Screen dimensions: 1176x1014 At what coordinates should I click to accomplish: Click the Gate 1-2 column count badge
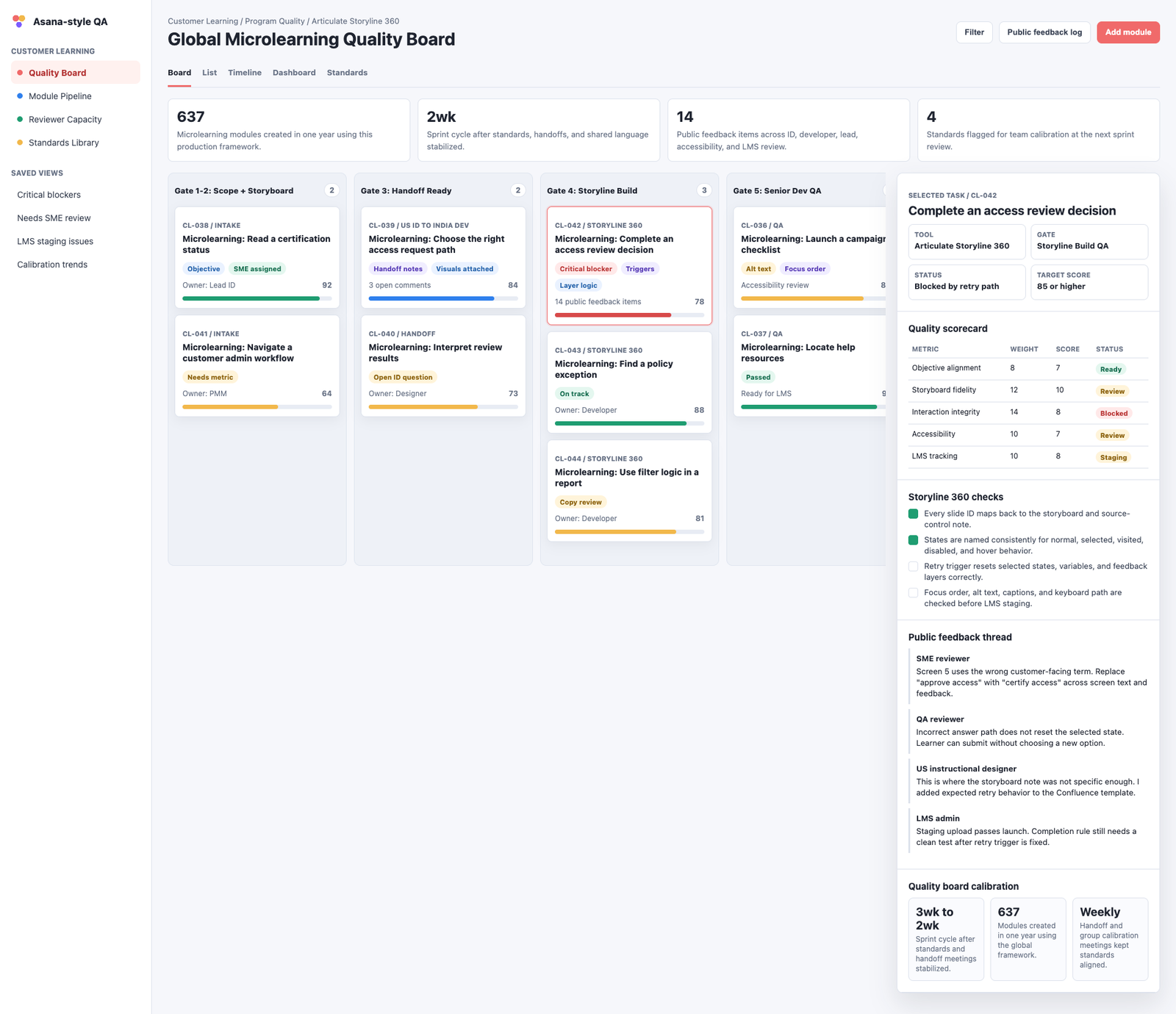(x=331, y=190)
